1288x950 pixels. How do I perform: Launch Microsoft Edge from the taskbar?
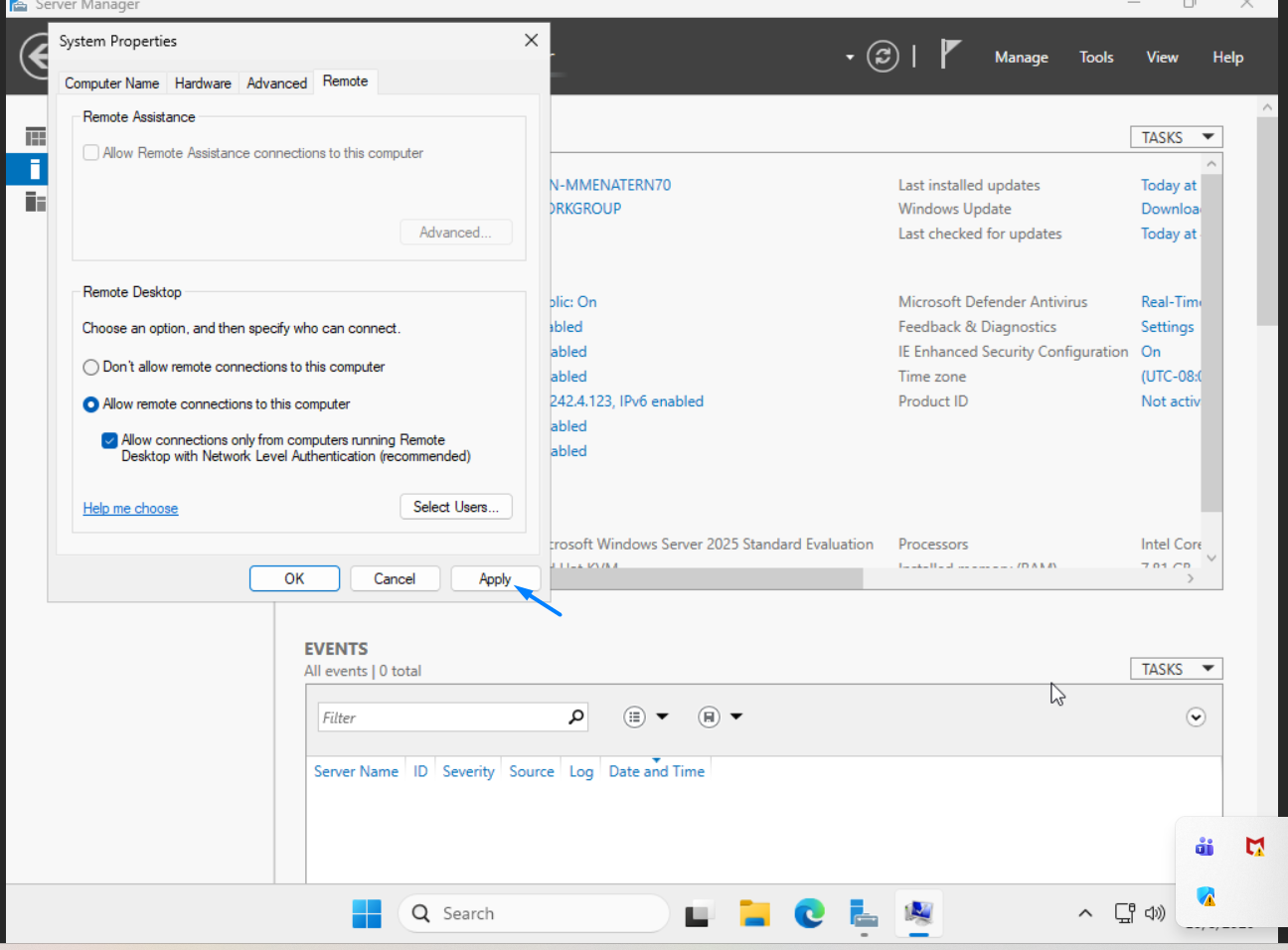coord(809,913)
